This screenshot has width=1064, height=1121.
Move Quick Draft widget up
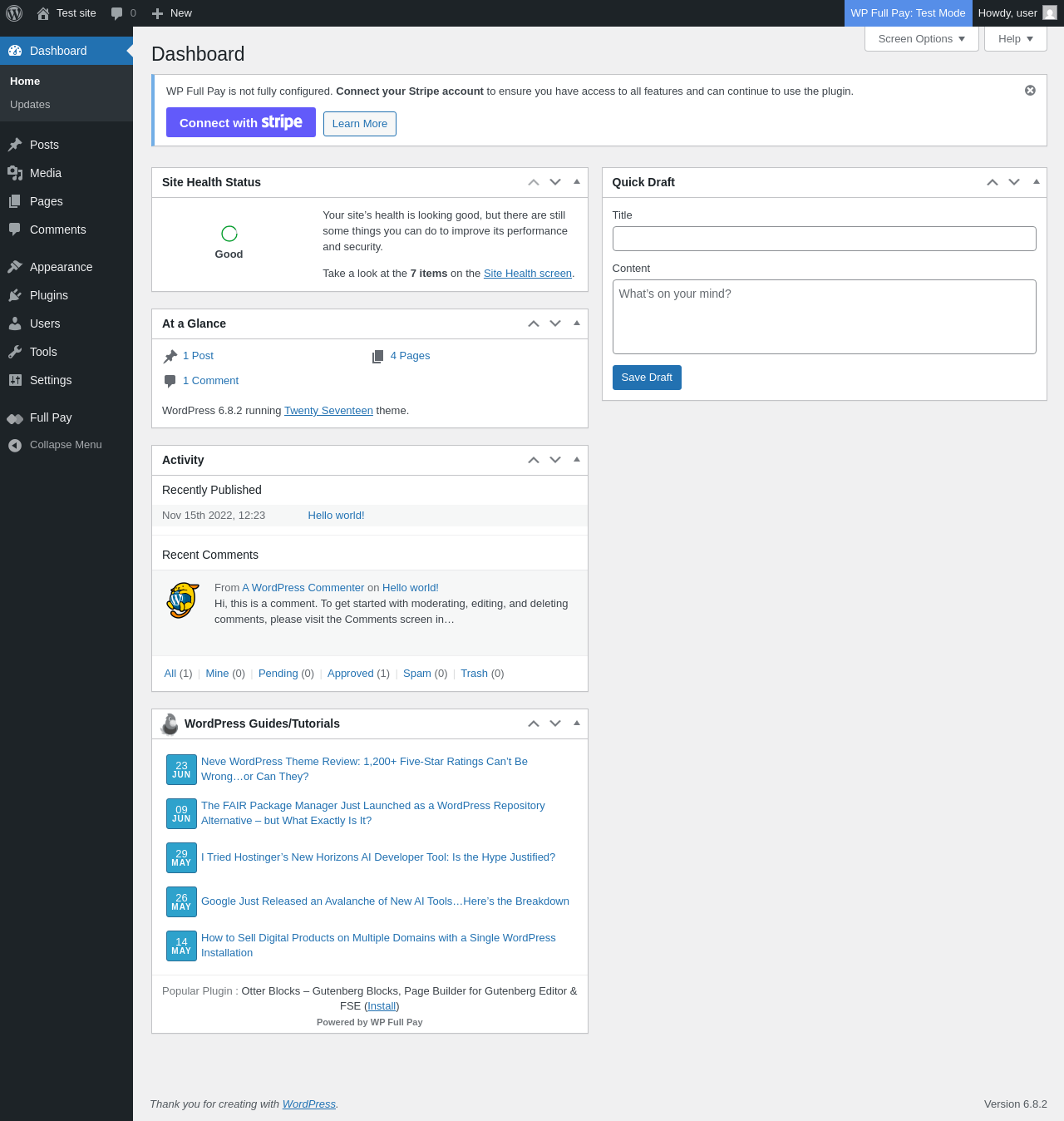click(993, 182)
